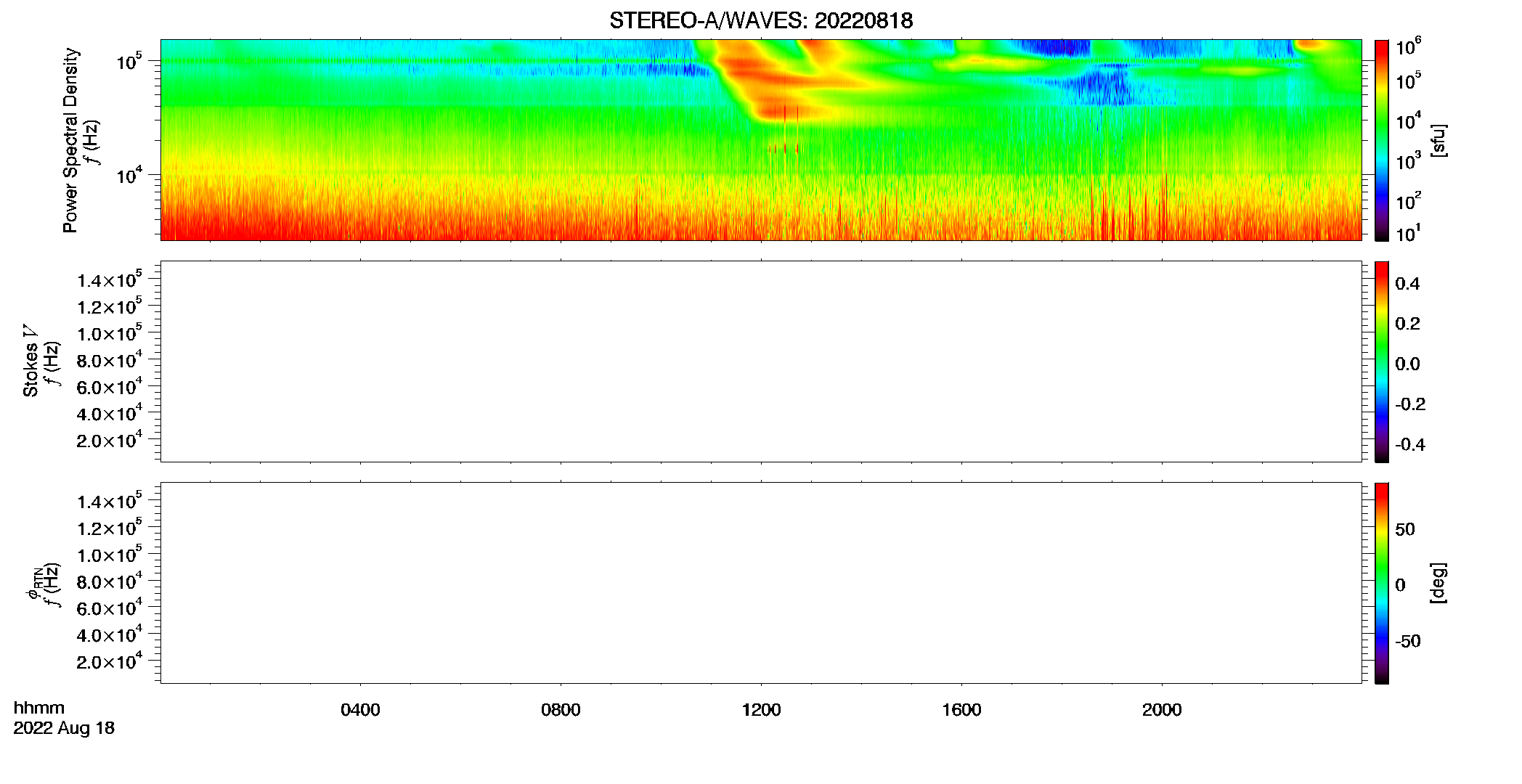The image size is (1522, 784).
Task: Select the 2022 Aug 18 date label
Action: point(64,728)
